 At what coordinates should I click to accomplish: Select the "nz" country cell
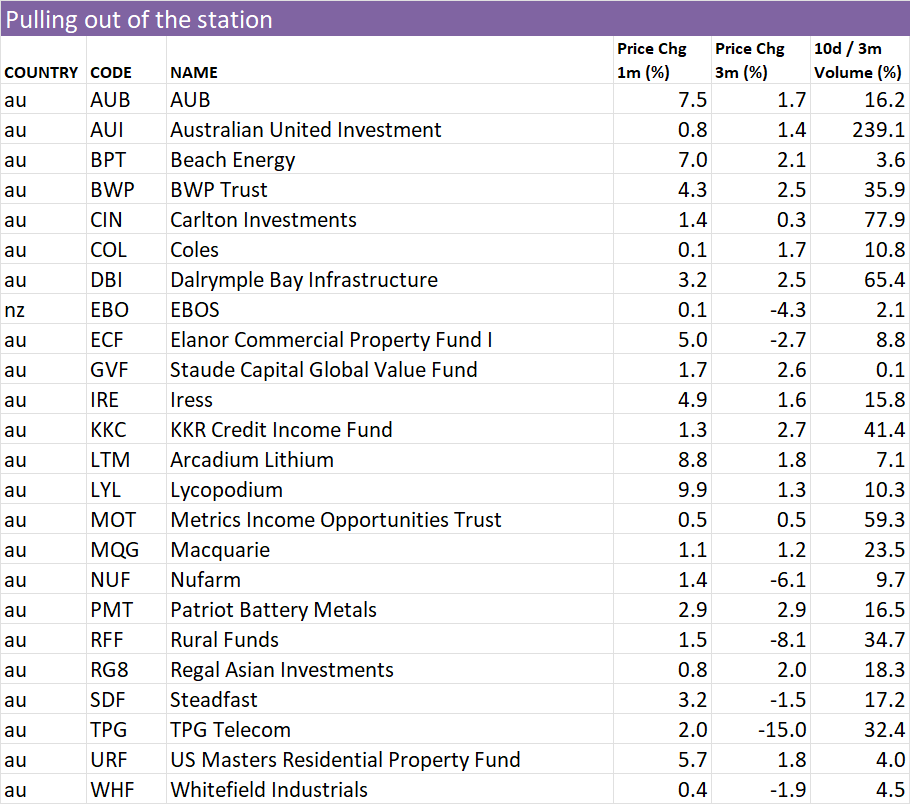click(15, 310)
